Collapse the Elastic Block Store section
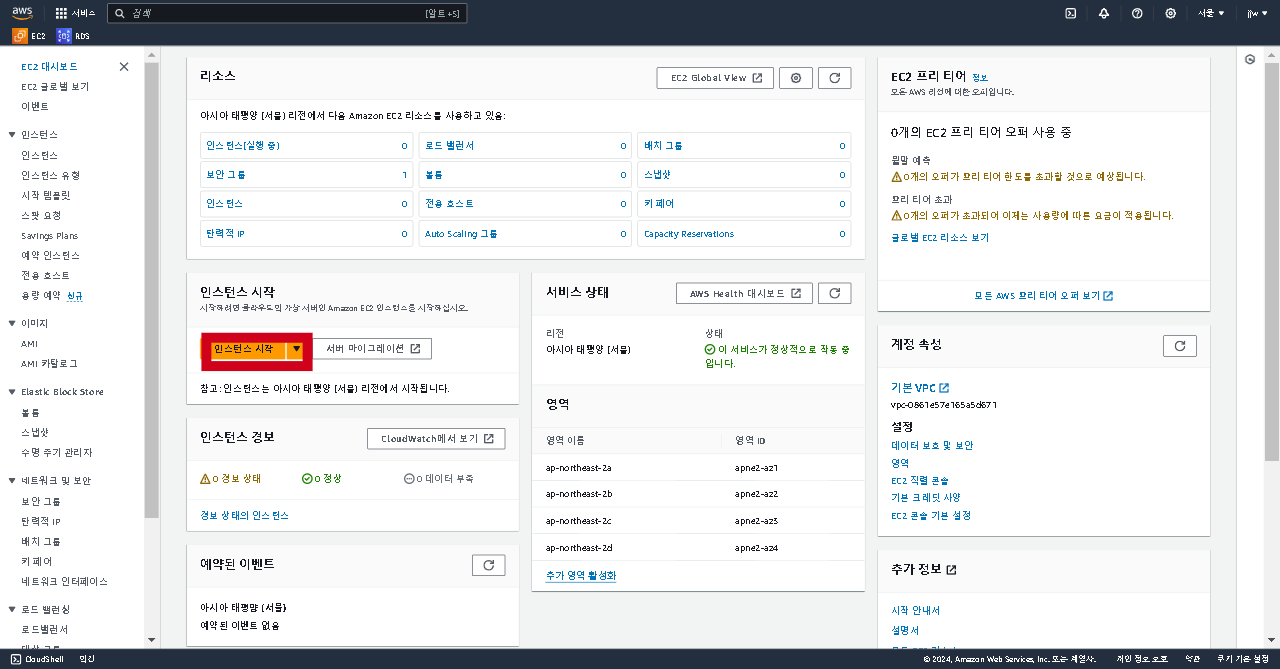Image resolution: width=1280 pixels, height=669 pixels. click(12, 392)
